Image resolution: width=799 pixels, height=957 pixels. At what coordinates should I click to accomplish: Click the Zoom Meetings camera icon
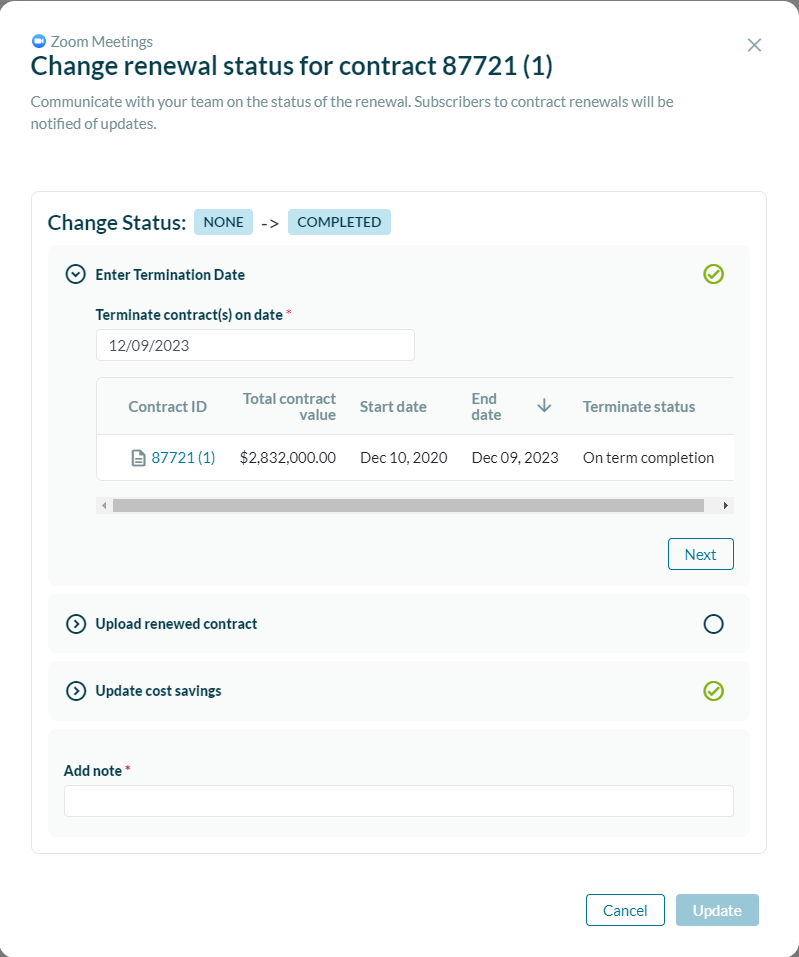[x=38, y=42]
